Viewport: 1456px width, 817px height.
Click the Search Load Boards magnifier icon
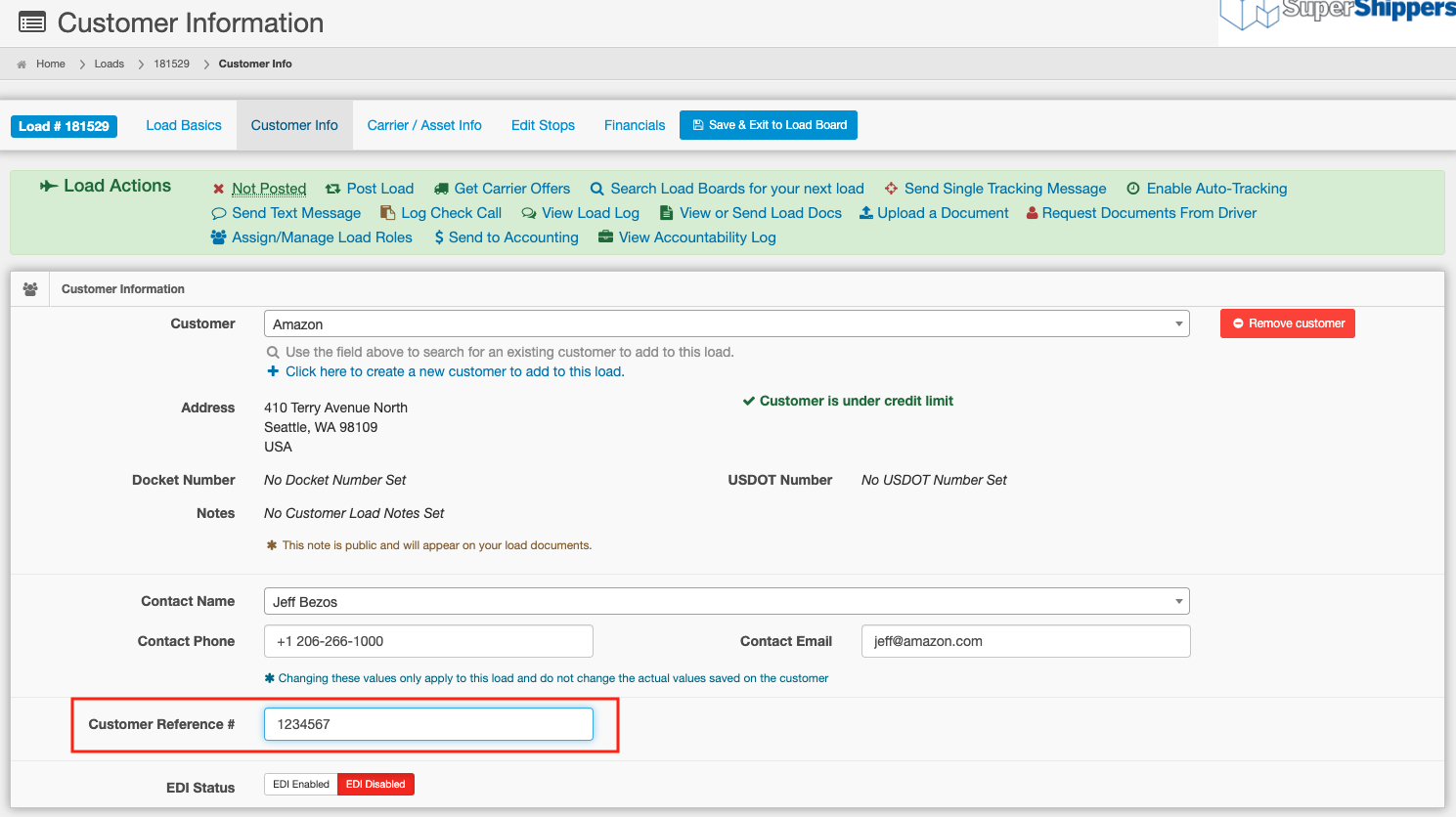point(596,189)
